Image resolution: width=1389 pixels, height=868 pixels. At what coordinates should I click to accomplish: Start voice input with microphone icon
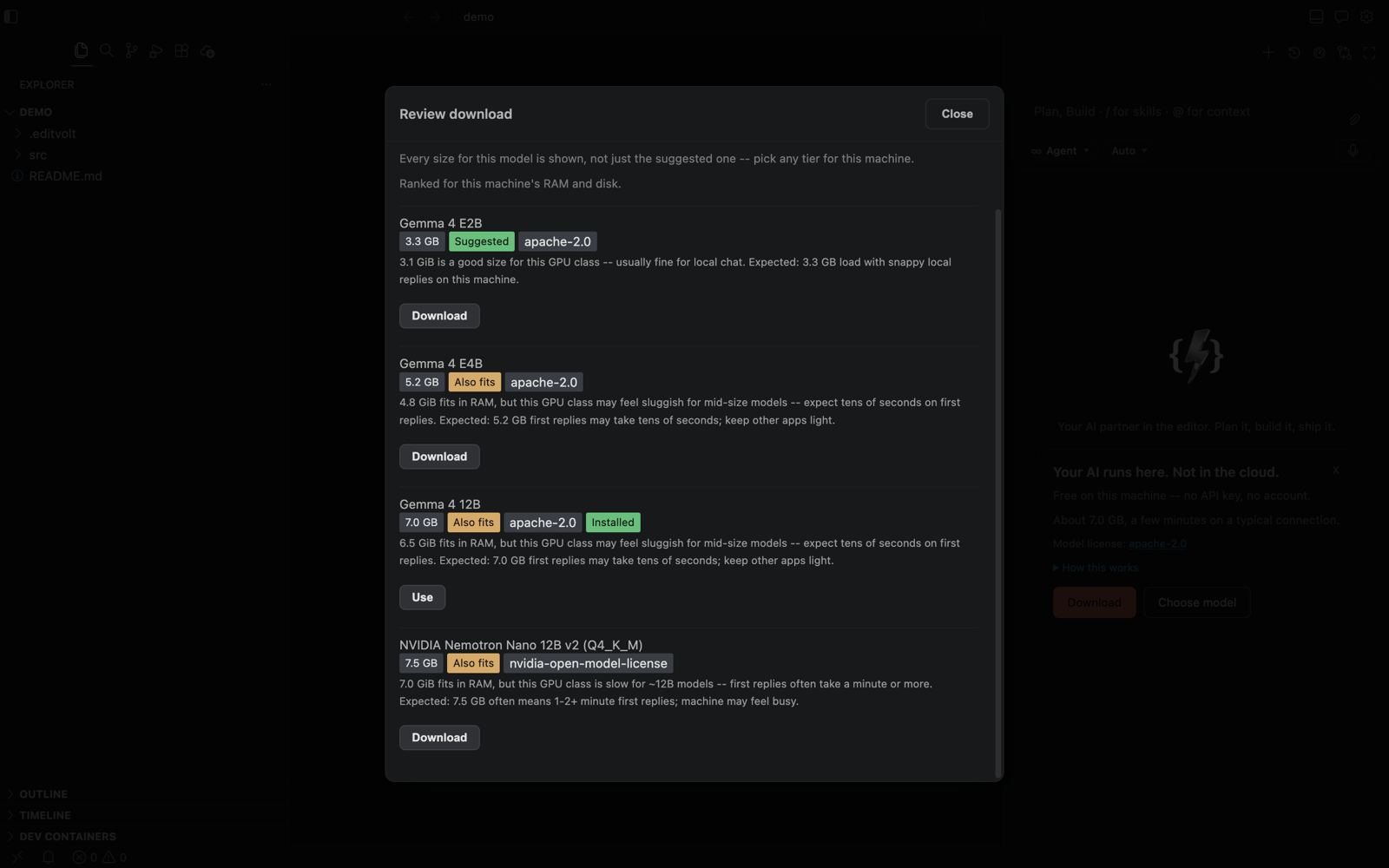[1353, 150]
